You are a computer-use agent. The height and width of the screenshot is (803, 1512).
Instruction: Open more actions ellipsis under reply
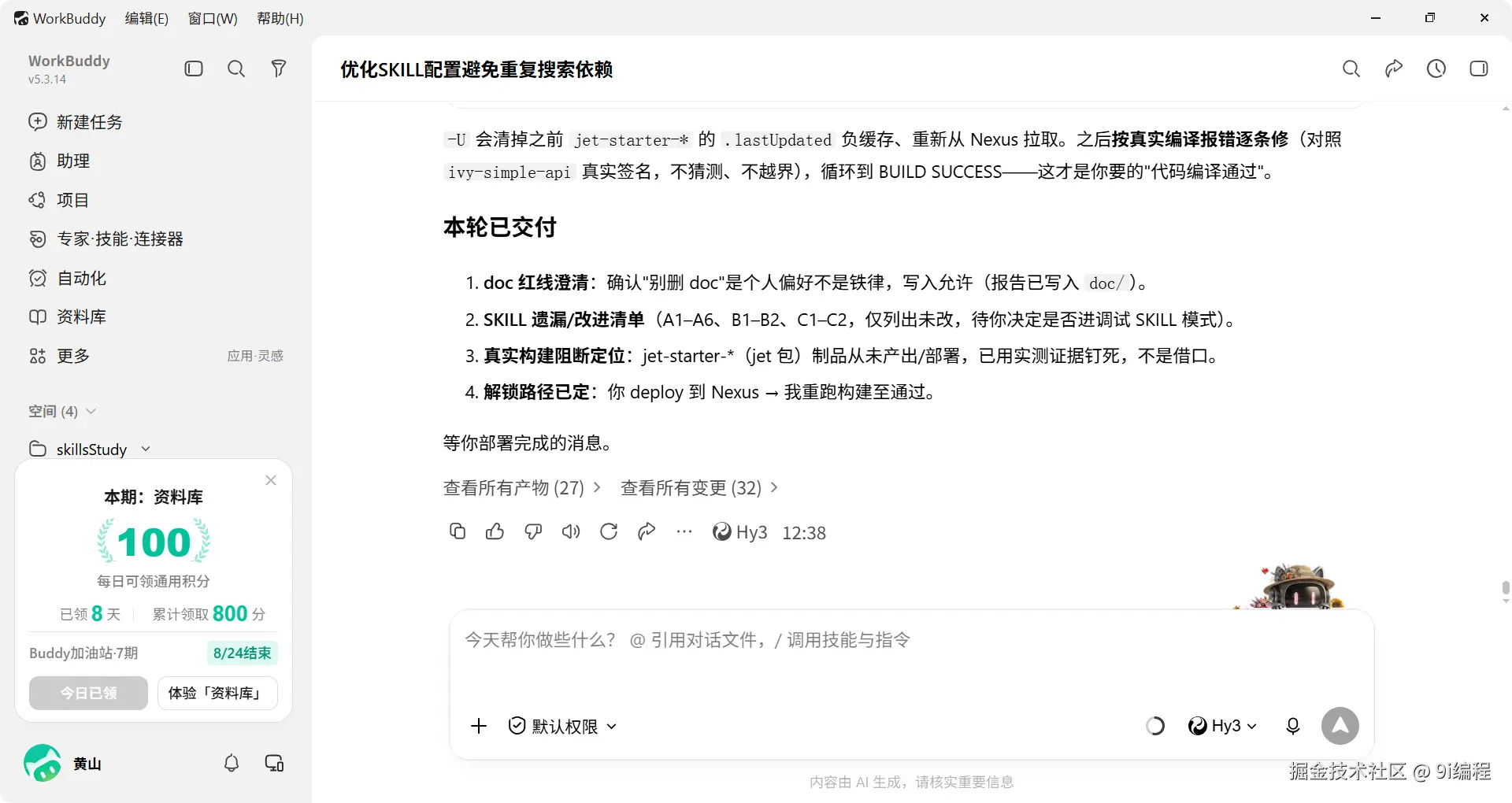pyautogui.click(x=684, y=531)
